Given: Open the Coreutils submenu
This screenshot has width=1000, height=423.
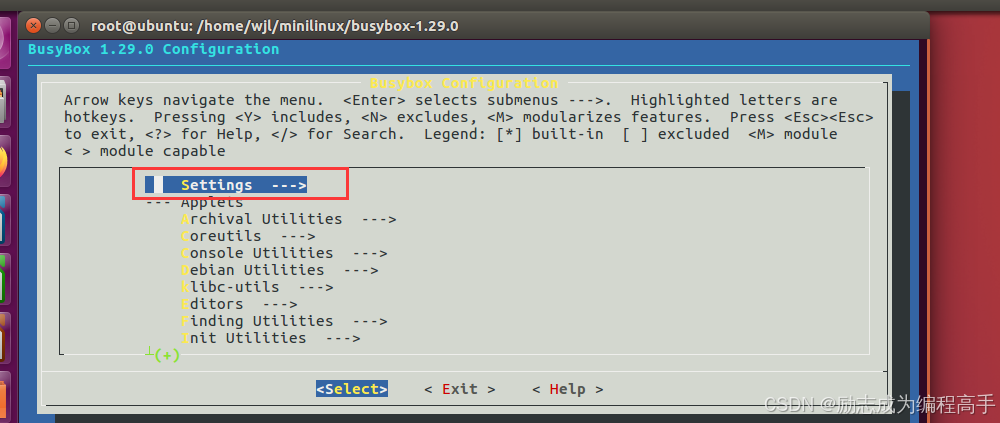Looking at the screenshot, I should 248,236.
